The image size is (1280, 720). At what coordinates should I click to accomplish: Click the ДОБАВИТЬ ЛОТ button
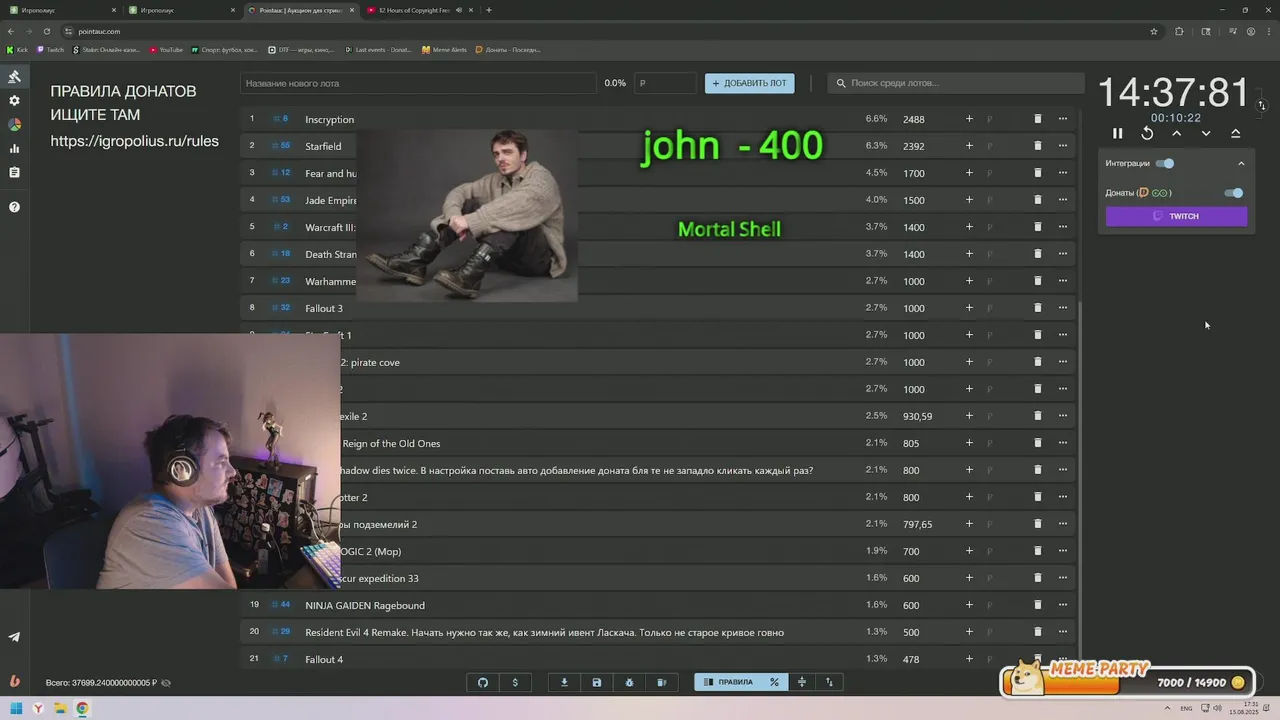750,83
